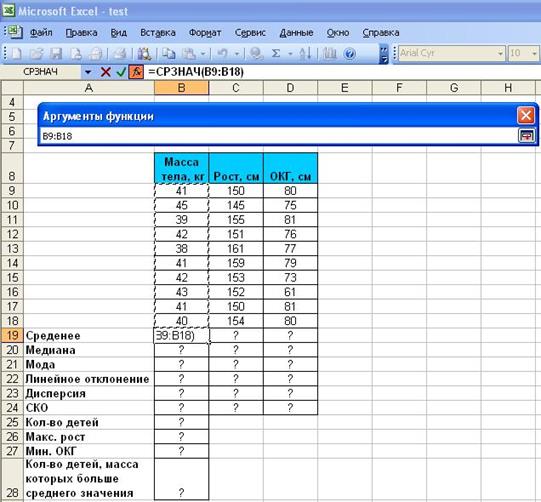Open the AutoSum functions dropdown arrow
Viewport: 541px width, 502px height.
tap(291, 54)
